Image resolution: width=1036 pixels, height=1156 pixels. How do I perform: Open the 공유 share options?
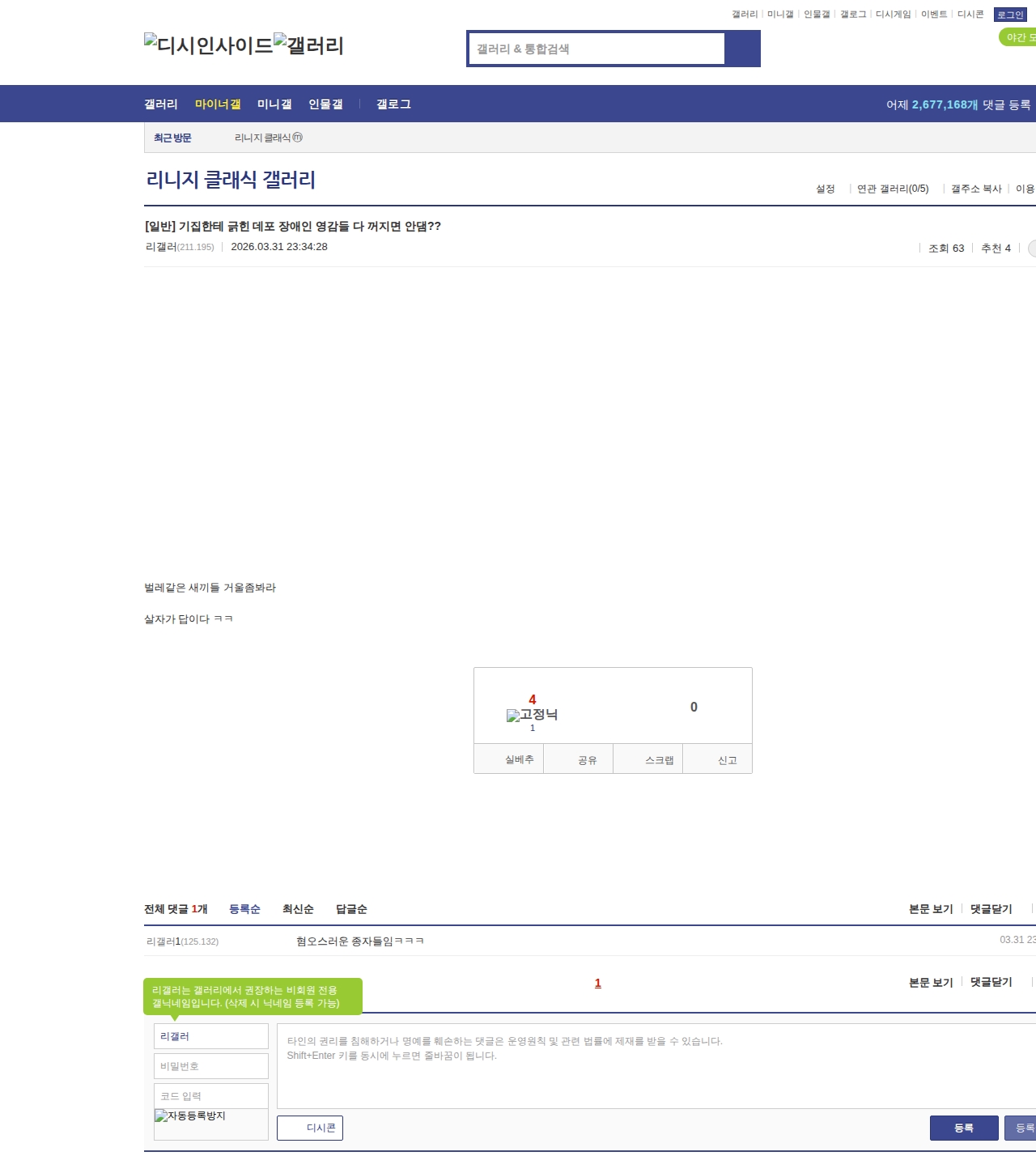click(x=587, y=760)
